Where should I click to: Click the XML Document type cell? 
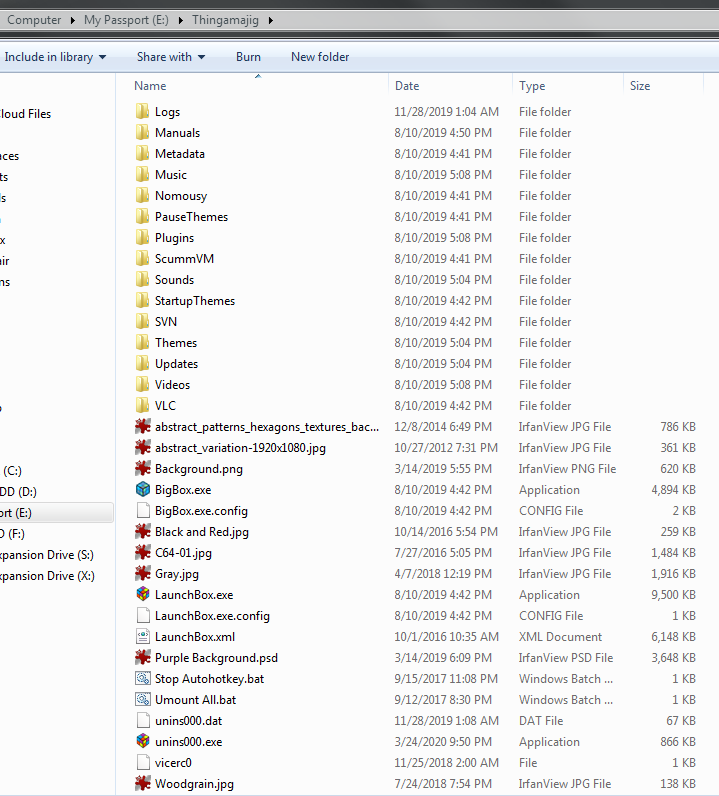point(560,637)
